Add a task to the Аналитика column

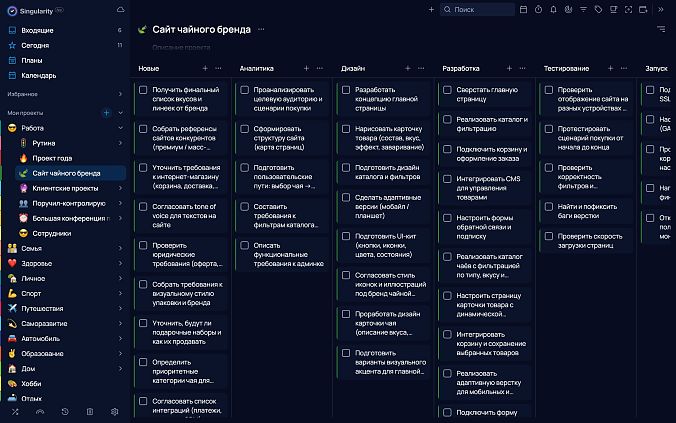pyautogui.click(x=307, y=68)
